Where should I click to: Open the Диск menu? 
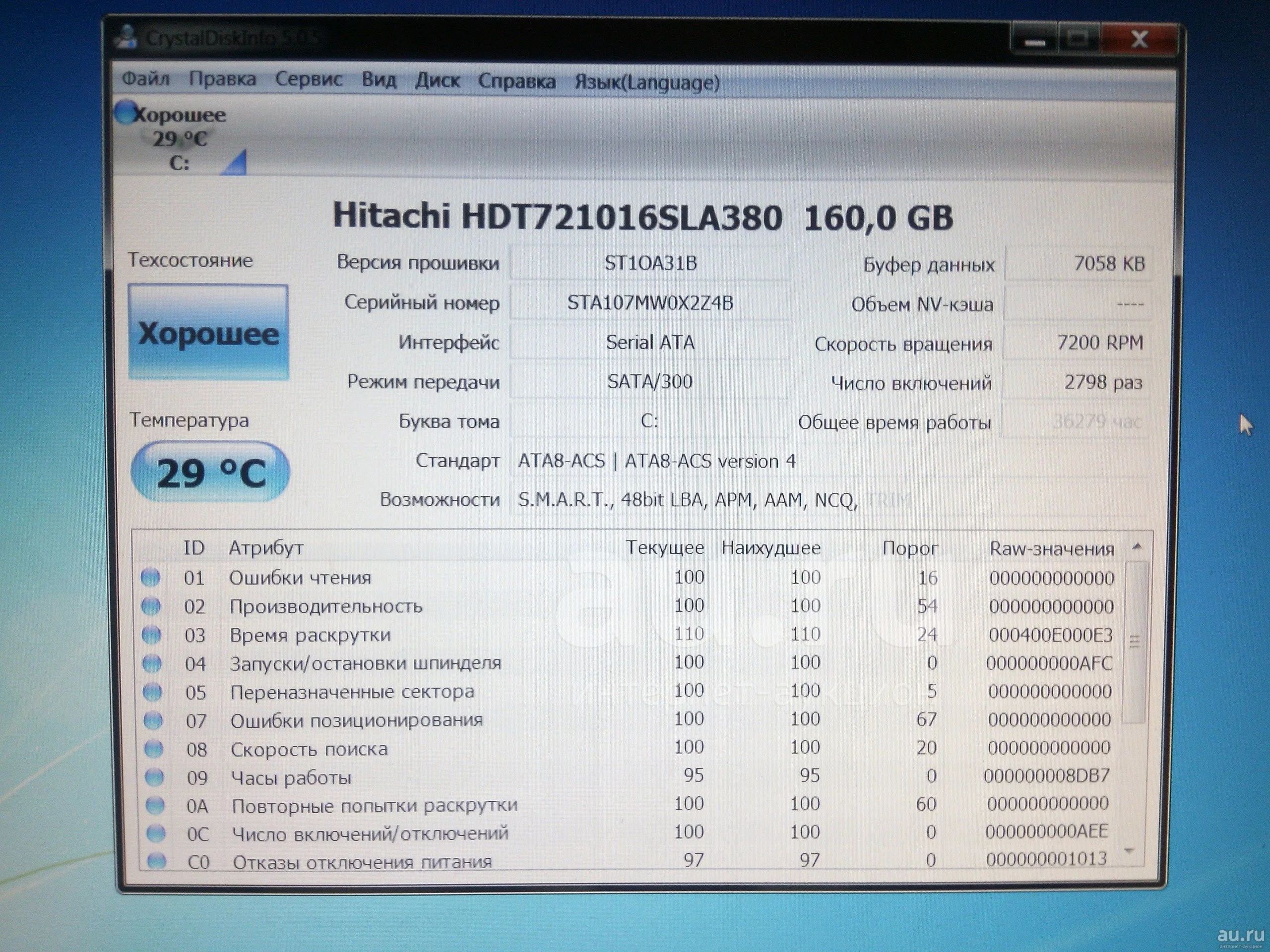click(x=438, y=80)
